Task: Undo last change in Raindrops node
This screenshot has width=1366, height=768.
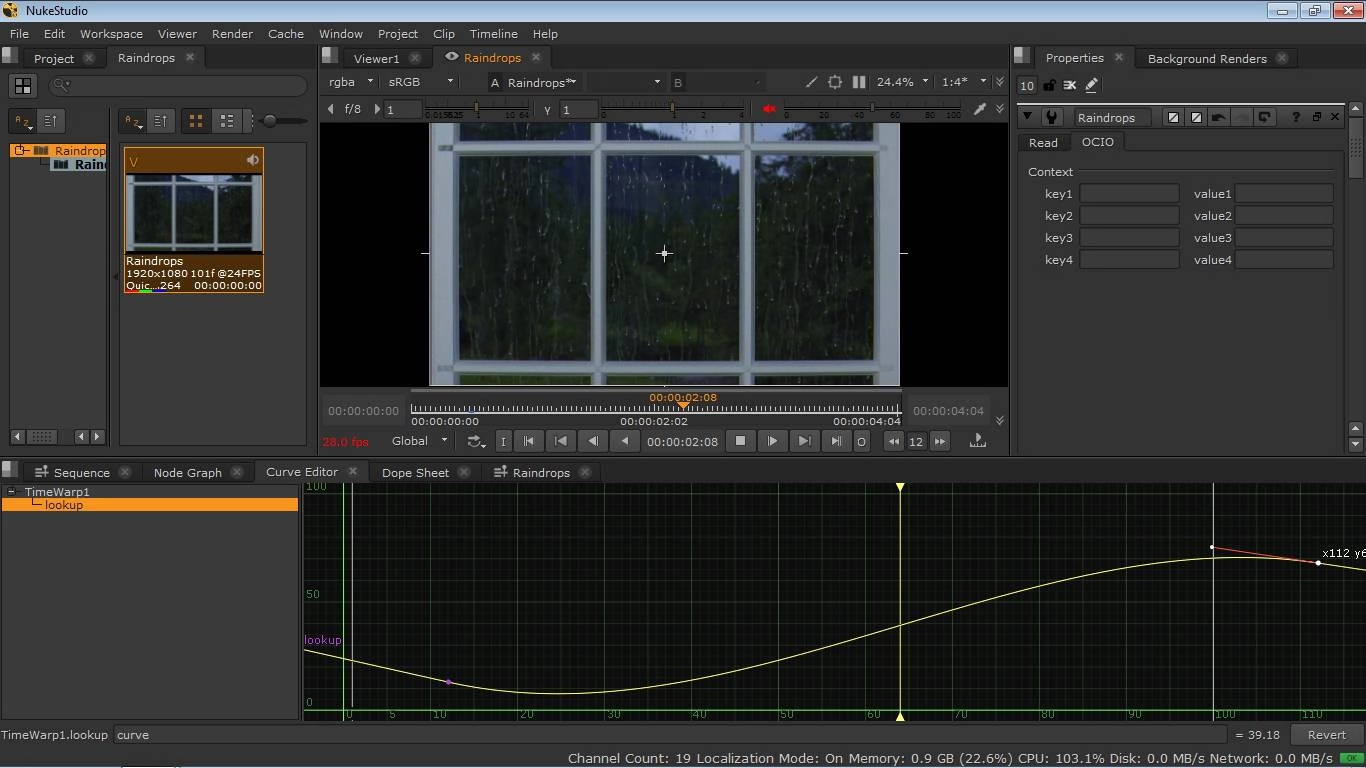Action: pos(1218,117)
